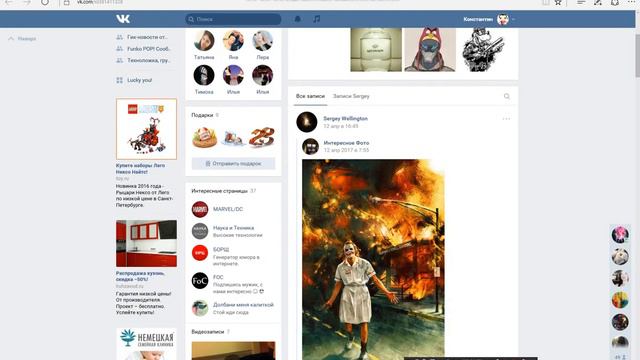Open Долбани меня калиткой page
640x360 pixels.
pos(243,305)
